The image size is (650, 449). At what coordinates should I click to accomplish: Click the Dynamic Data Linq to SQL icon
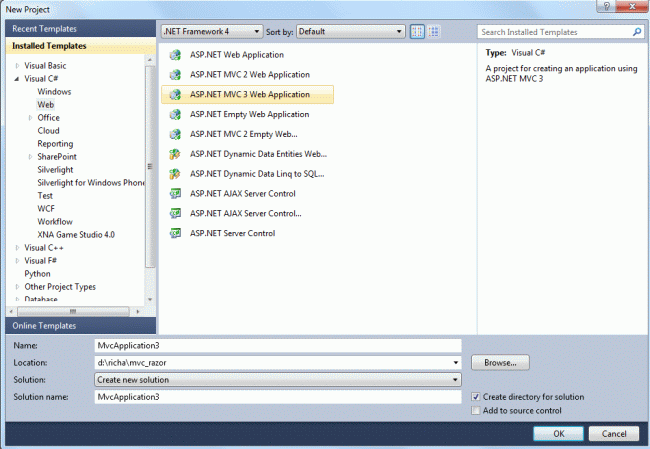point(175,174)
